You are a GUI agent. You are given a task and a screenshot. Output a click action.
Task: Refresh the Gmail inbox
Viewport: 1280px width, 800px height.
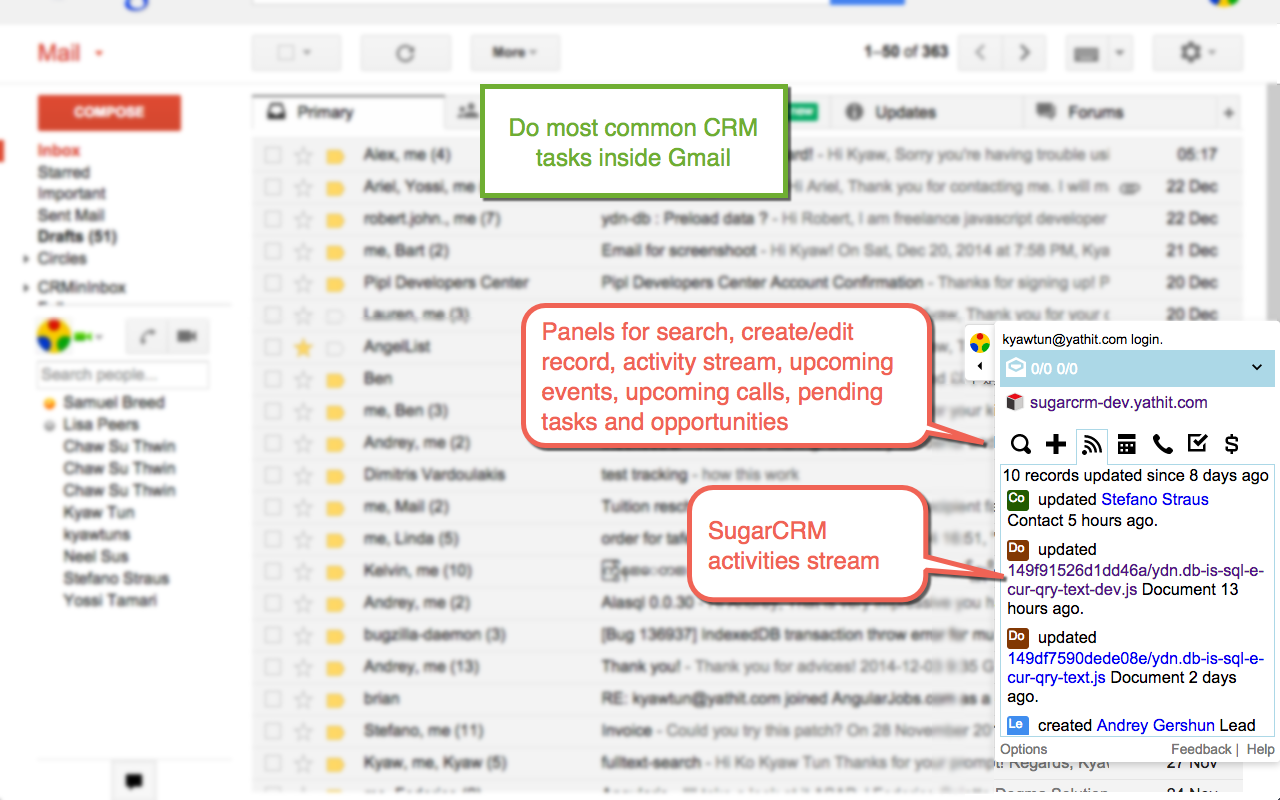tap(405, 53)
